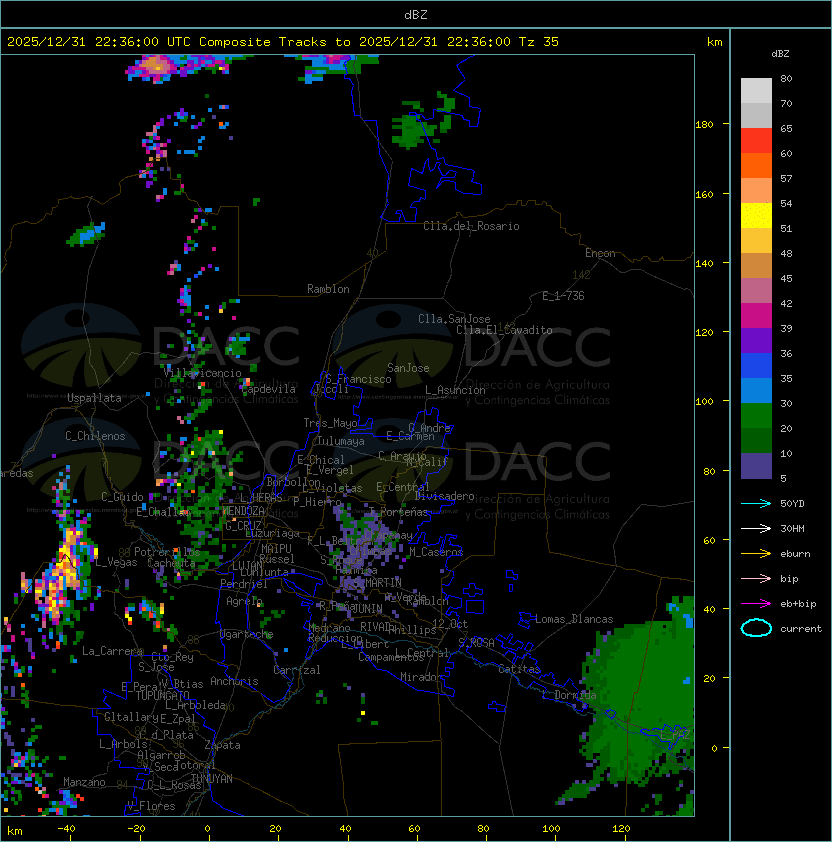The height and width of the screenshot is (842, 832).
Task: Click the 'Carrizal' label on the map
Action: pos(297,670)
